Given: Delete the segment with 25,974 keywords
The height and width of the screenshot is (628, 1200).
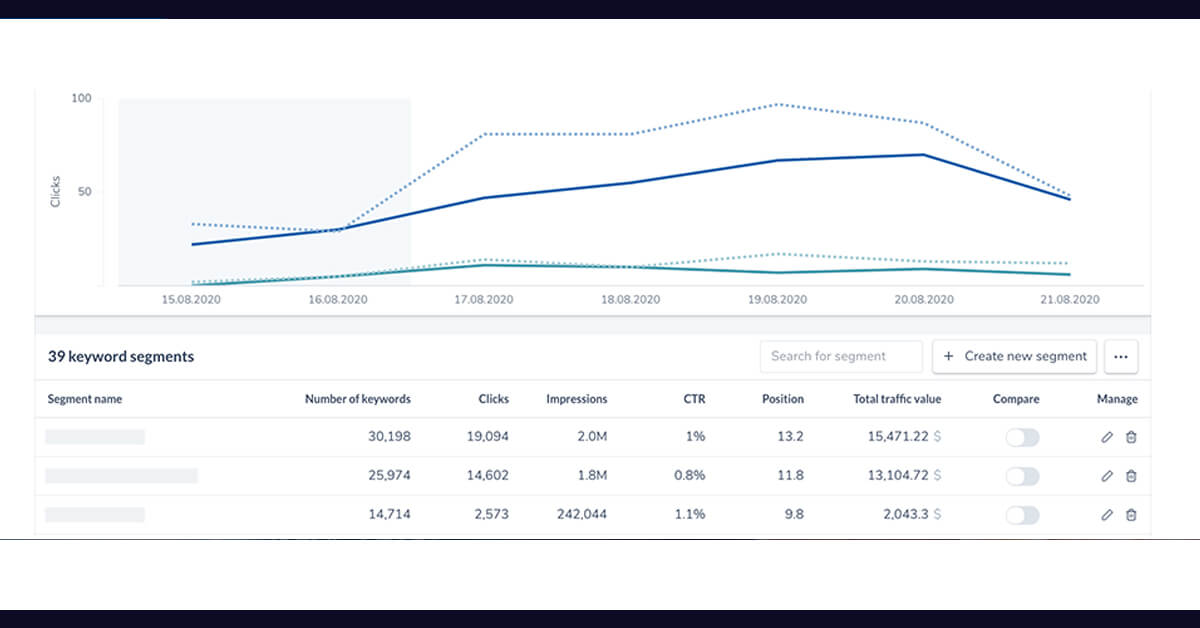Looking at the screenshot, I should click(x=1131, y=476).
